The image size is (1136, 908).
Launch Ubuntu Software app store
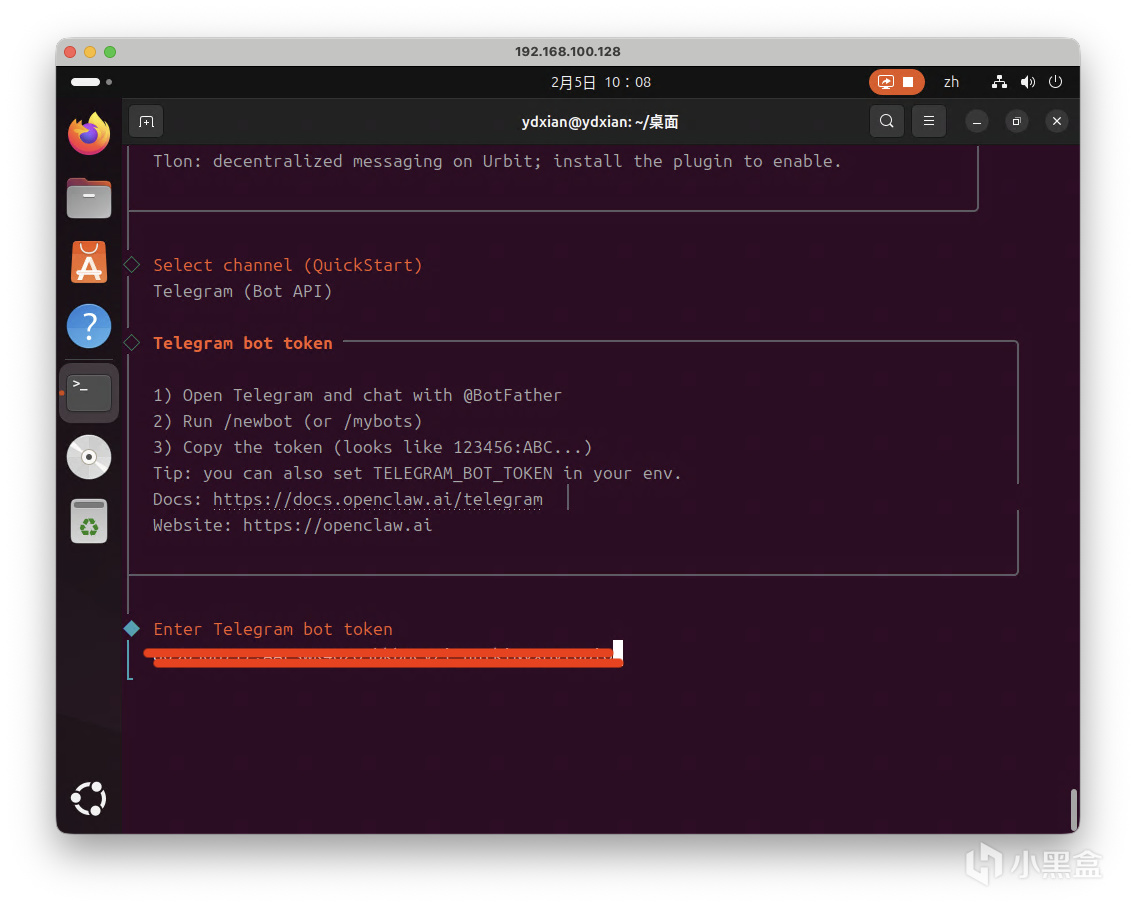pos(89,262)
